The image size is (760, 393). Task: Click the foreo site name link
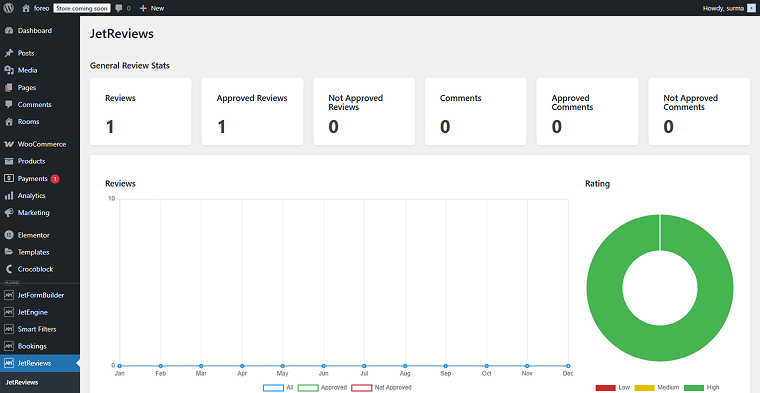pyautogui.click(x=42, y=8)
